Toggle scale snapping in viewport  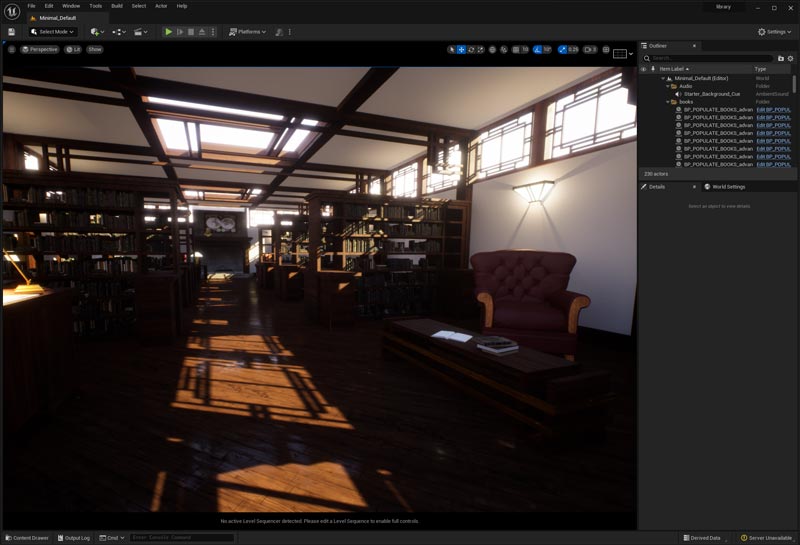[x=565, y=49]
